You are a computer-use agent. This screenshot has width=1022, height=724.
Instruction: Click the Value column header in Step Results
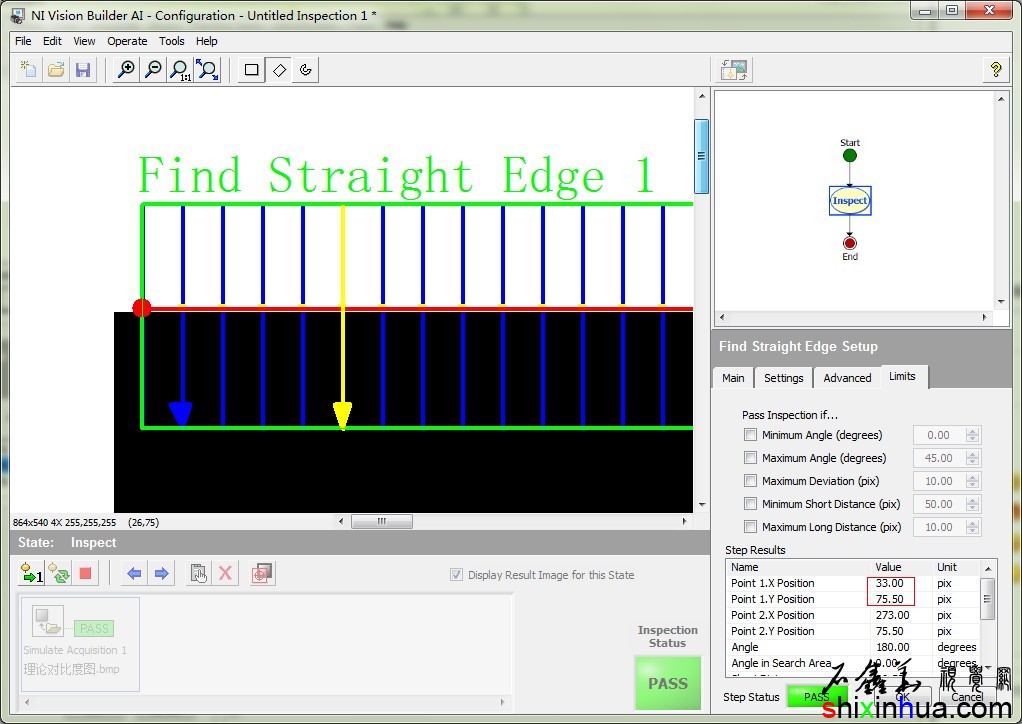tap(901, 567)
